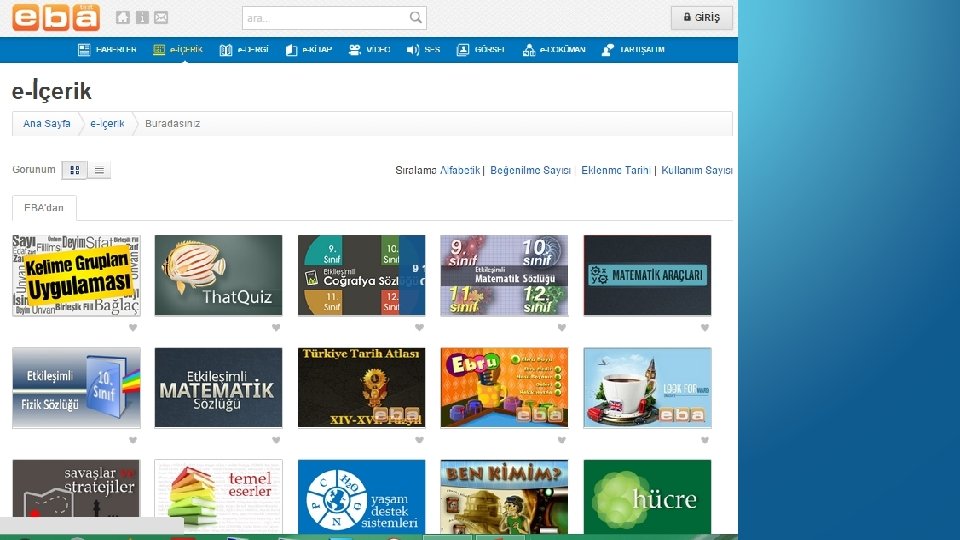Open the Ebru thumbnail

point(504,388)
